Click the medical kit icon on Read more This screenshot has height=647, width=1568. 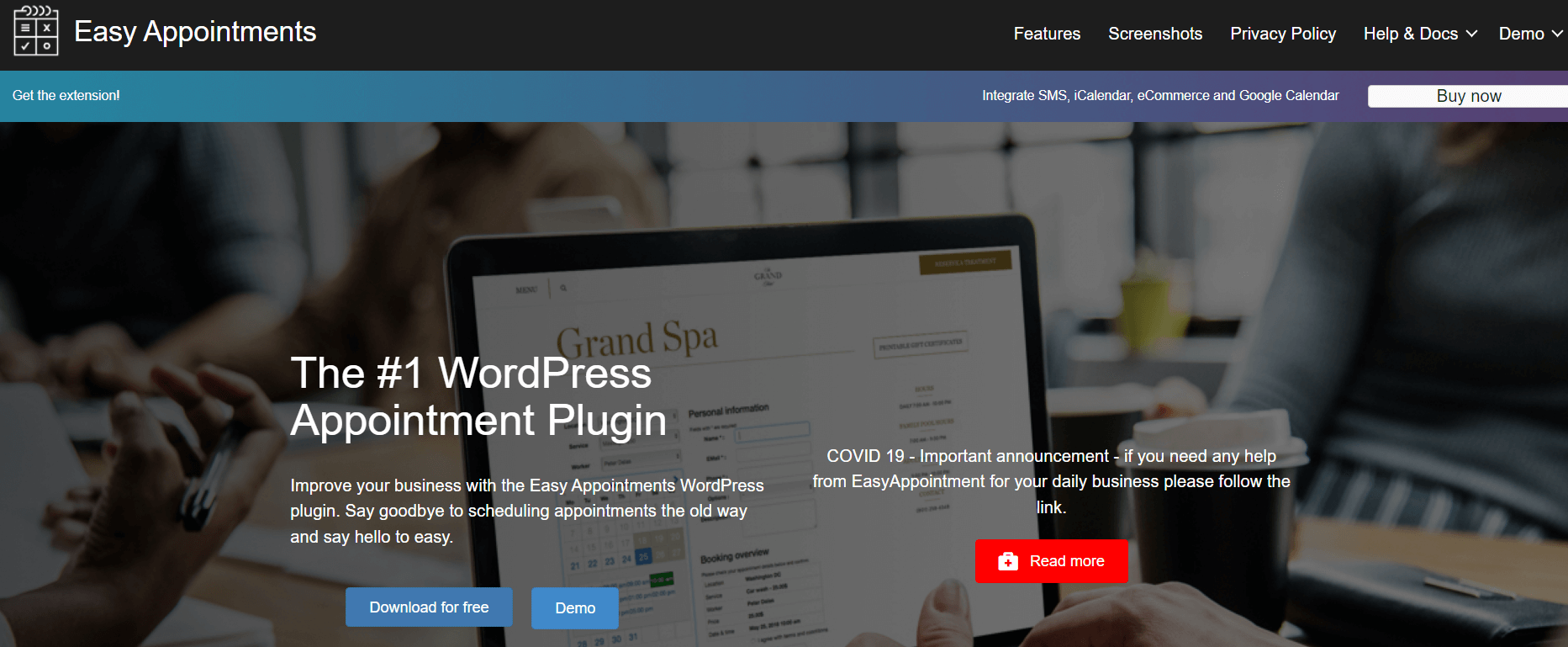point(1008,561)
